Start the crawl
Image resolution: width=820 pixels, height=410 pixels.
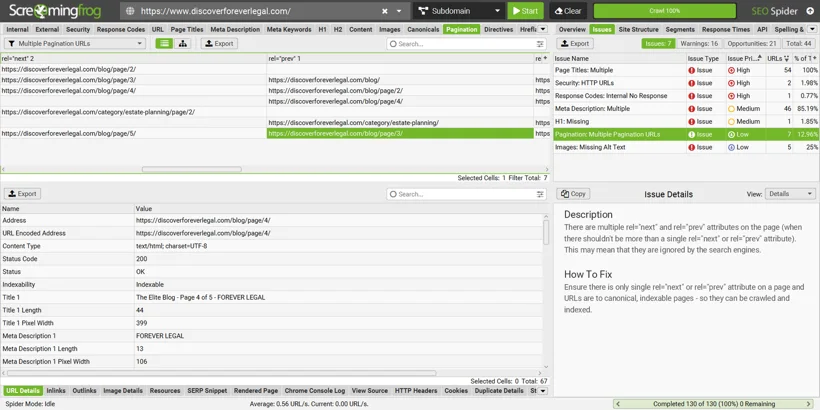point(525,11)
